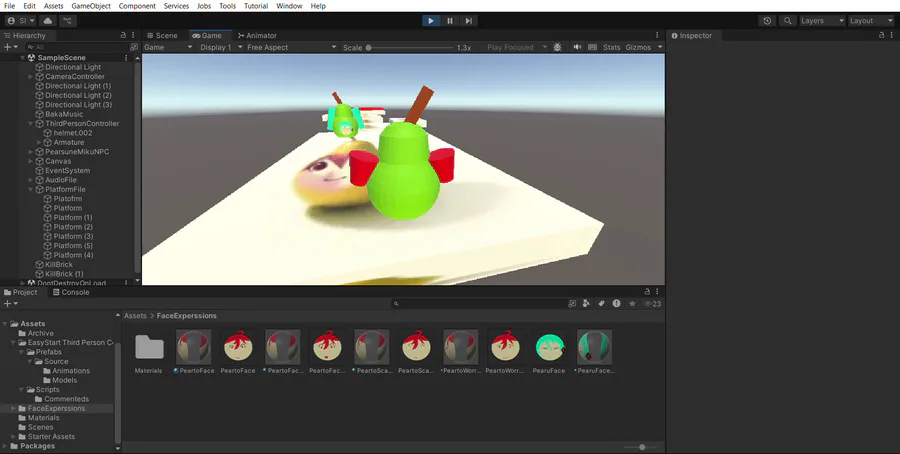This screenshot has width=900, height=454.
Task: Click the Step frame button
Action: (x=469, y=21)
